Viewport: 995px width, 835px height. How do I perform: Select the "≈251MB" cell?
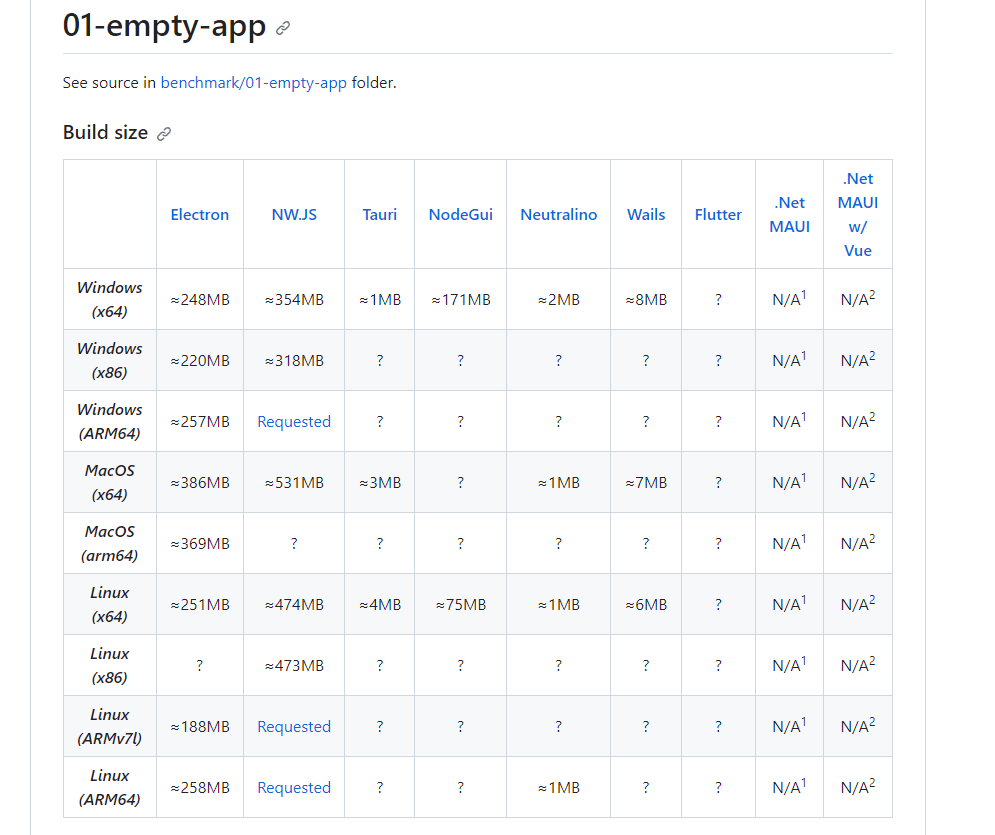point(200,605)
